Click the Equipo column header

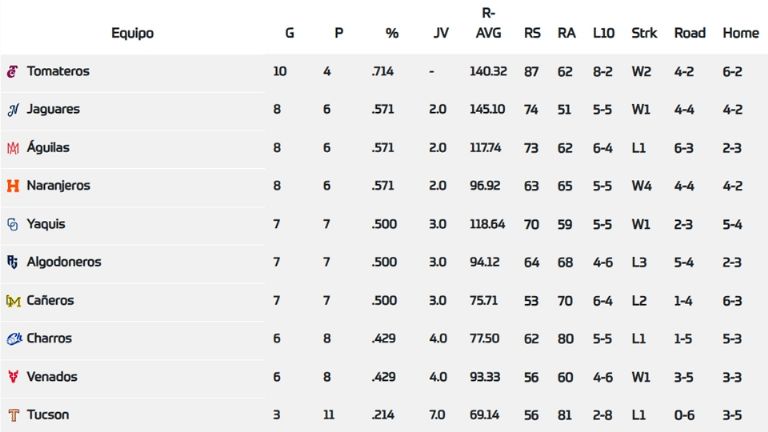[x=132, y=33]
